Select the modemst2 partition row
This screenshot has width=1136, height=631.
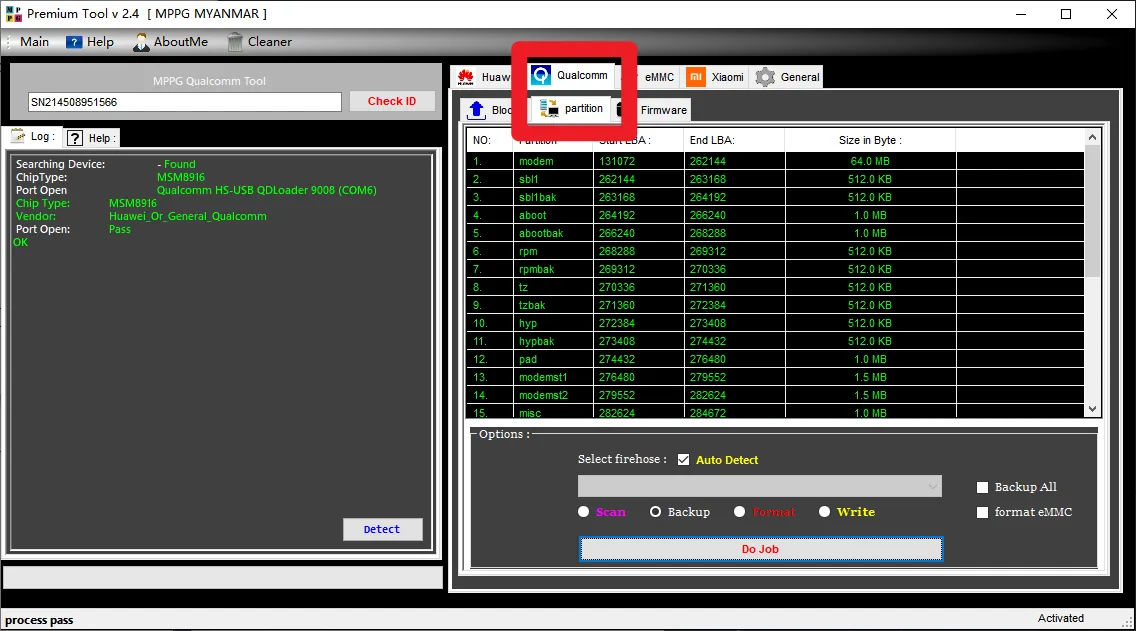[775, 395]
